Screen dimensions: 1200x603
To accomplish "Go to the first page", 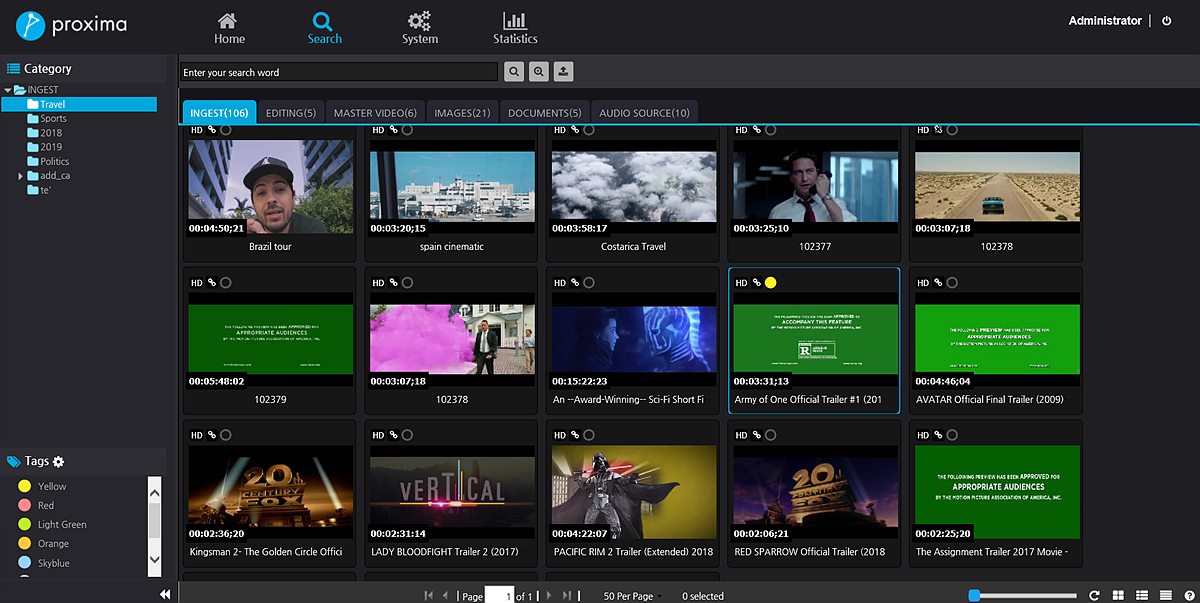I will pos(429,596).
